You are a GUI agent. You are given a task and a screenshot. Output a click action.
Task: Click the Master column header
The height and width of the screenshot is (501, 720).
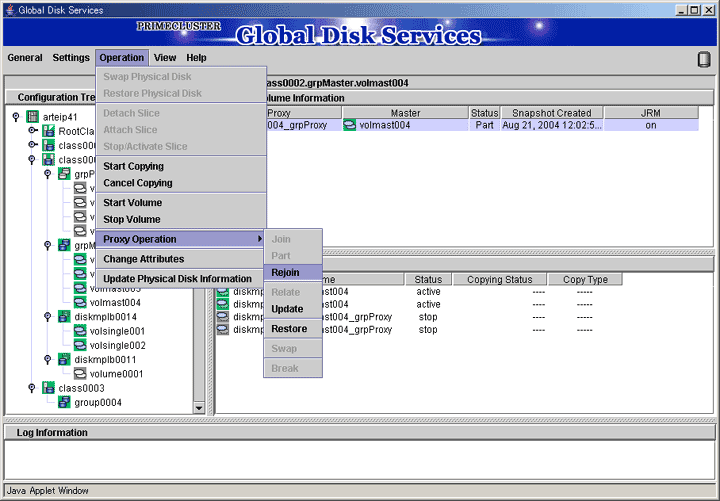pyautogui.click(x=405, y=113)
